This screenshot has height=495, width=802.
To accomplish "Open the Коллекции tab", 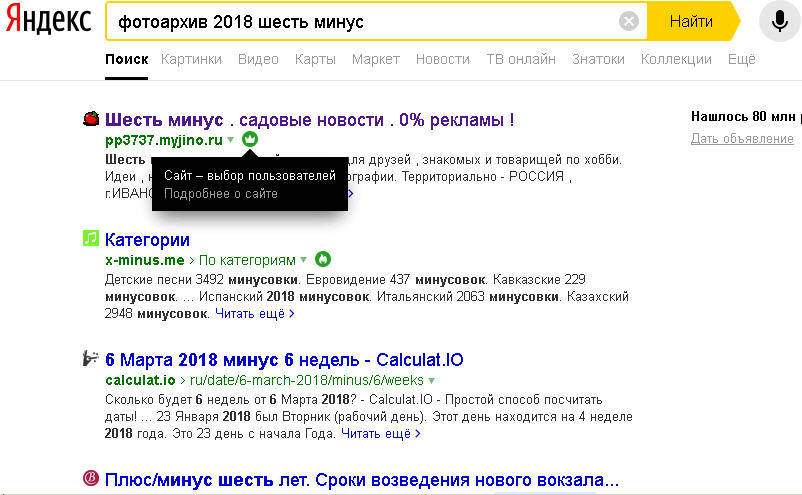I will click(x=676, y=59).
